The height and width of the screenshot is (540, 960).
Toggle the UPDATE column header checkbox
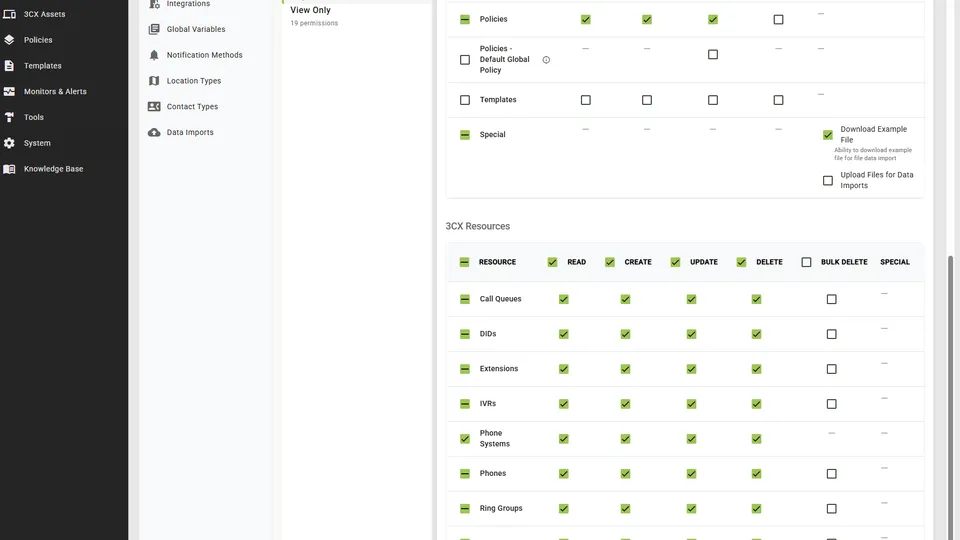pos(675,262)
